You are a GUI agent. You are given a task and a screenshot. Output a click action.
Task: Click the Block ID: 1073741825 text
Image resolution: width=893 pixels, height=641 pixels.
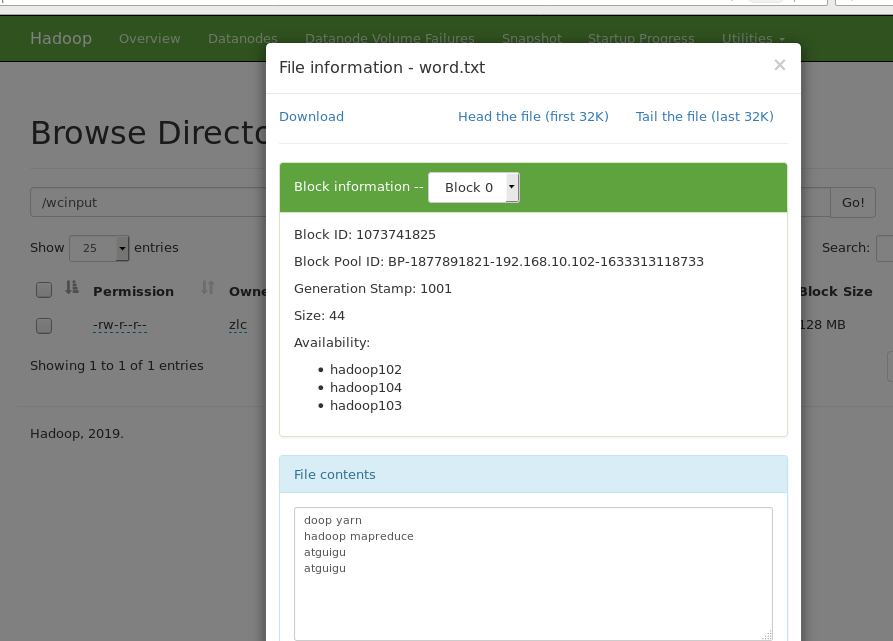click(364, 235)
